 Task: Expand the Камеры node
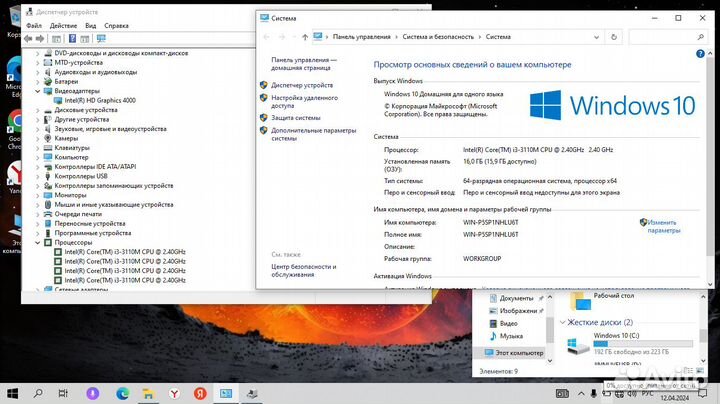point(38,138)
